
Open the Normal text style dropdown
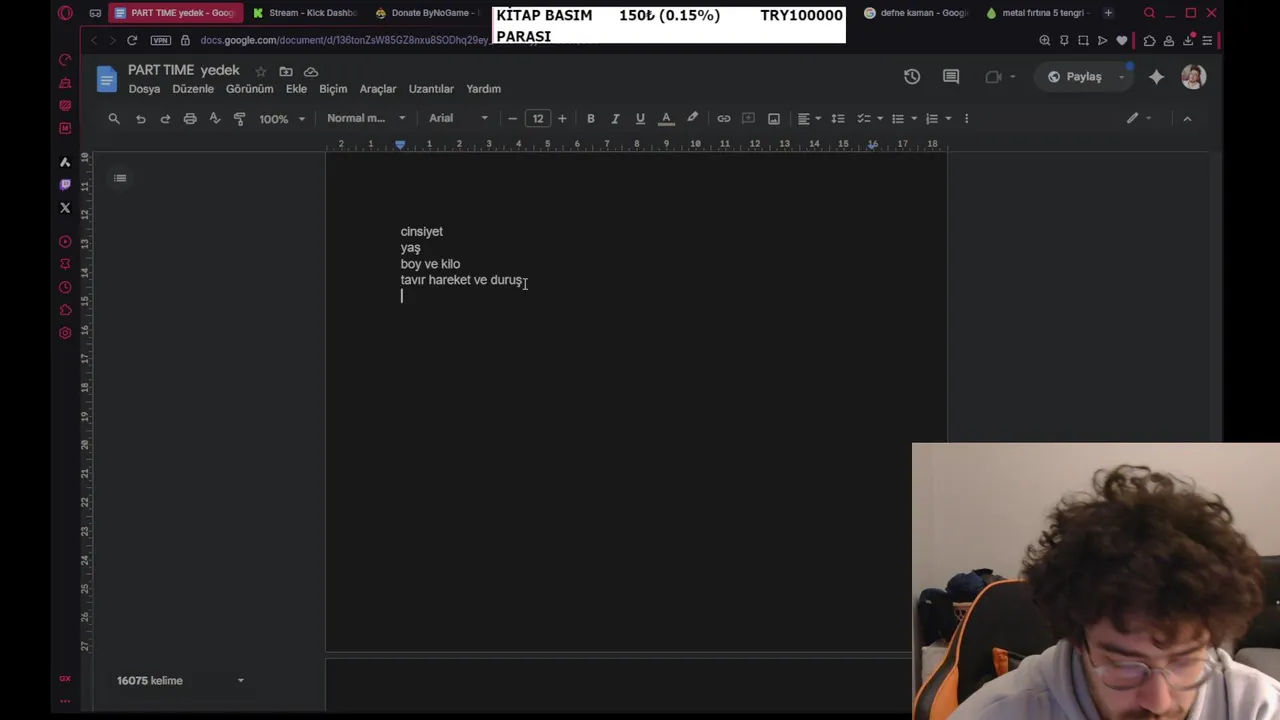(x=366, y=118)
